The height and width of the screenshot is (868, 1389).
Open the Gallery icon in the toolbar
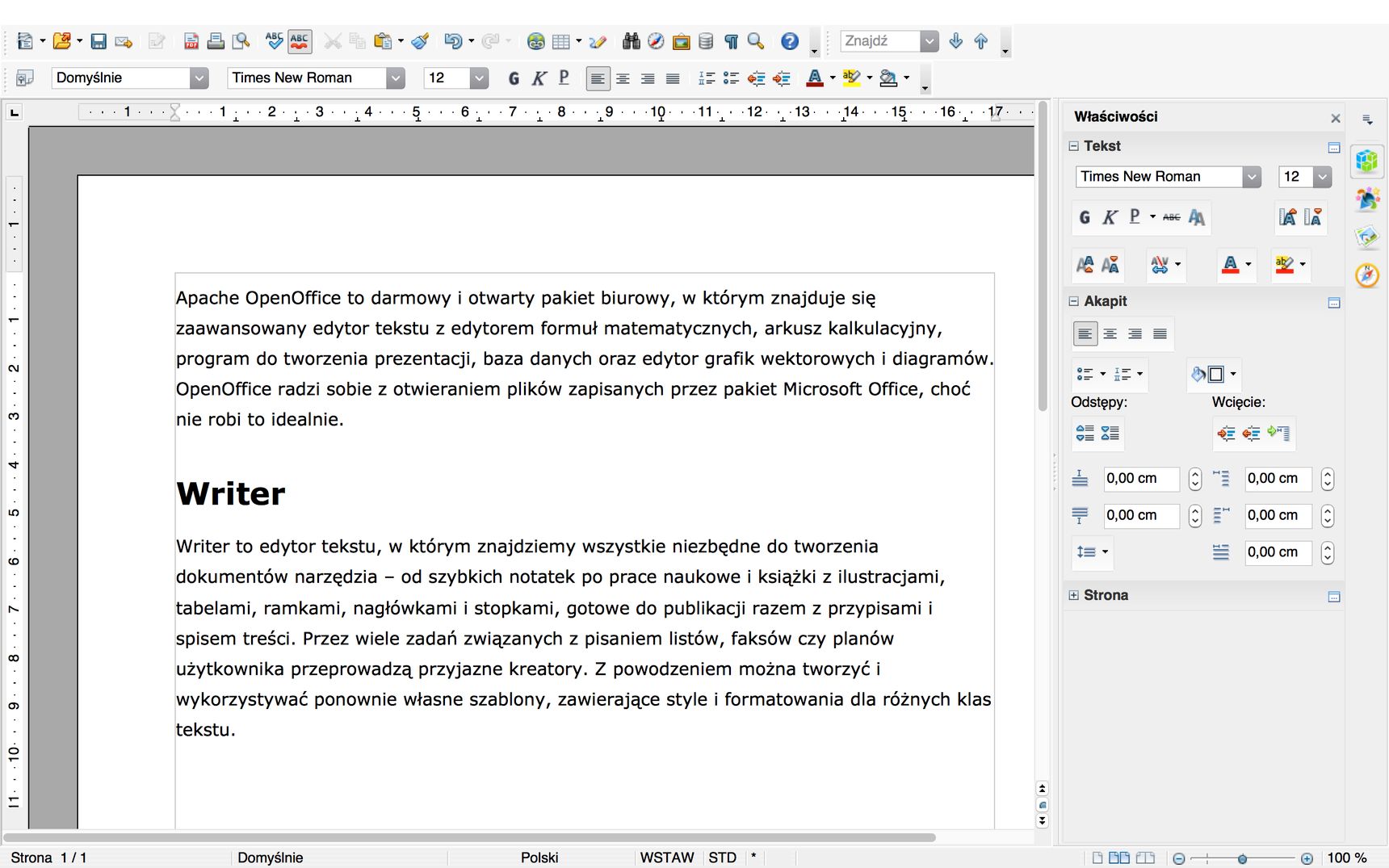point(682,41)
